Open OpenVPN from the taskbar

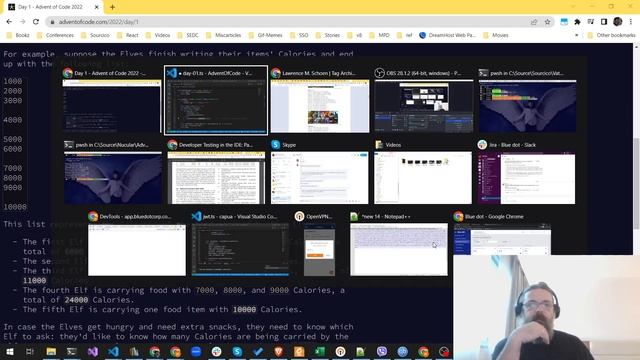340,351
